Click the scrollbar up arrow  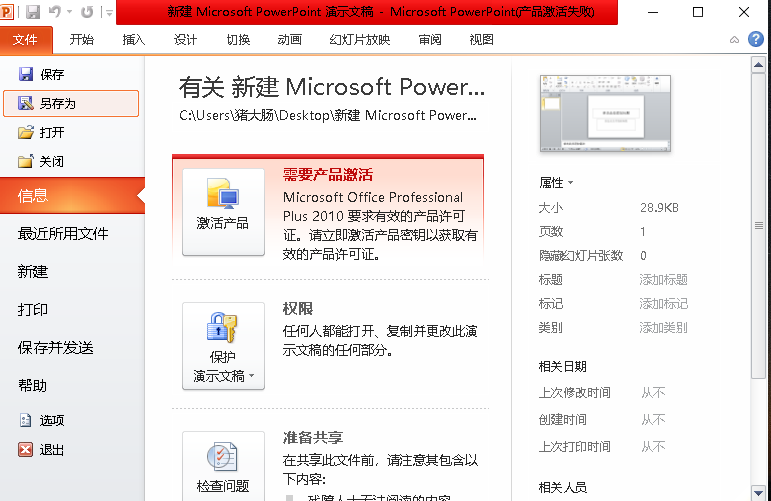click(758, 65)
